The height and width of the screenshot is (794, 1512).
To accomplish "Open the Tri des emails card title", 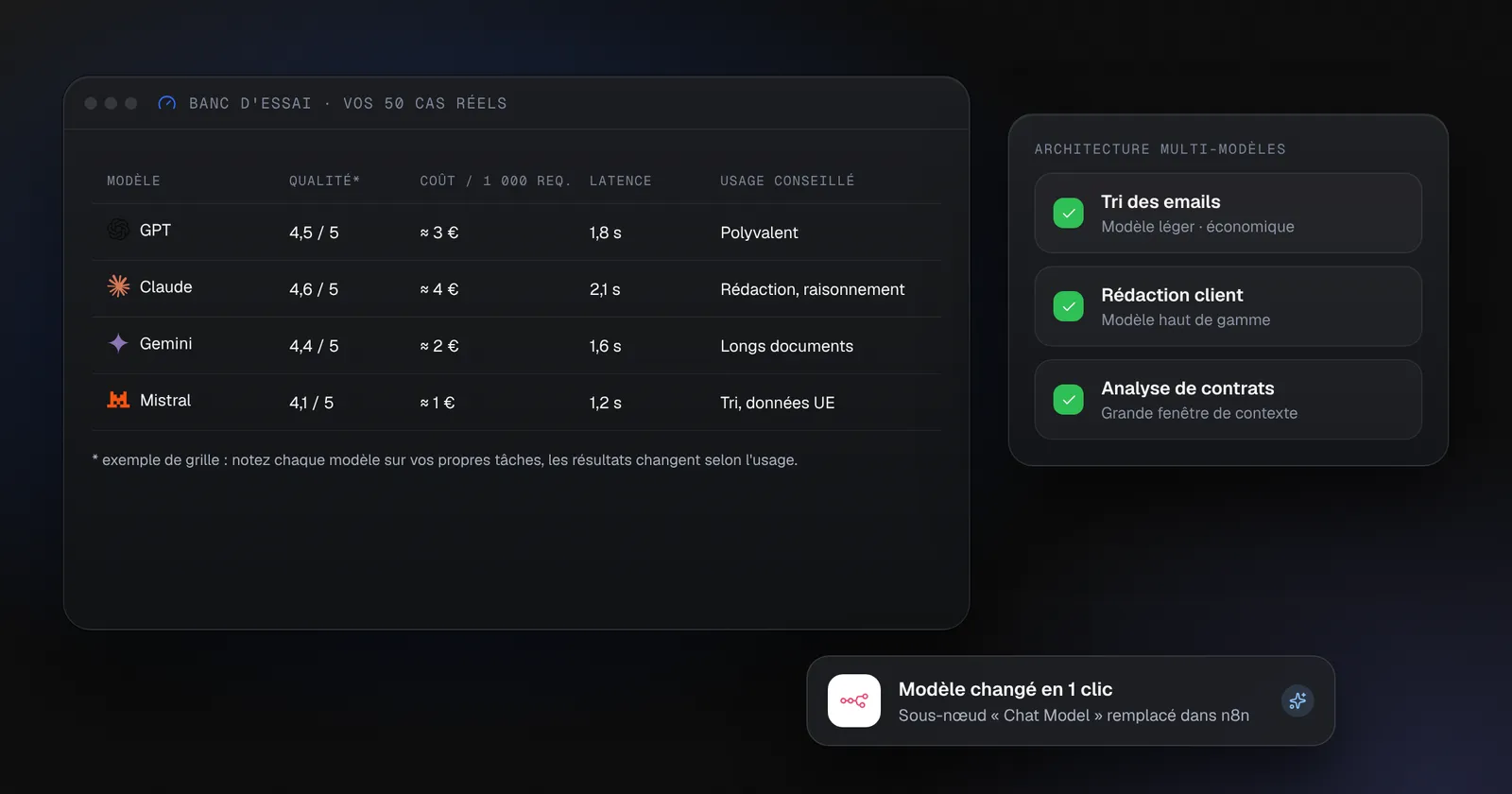I will pyautogui.click(x=1160, y=201).
